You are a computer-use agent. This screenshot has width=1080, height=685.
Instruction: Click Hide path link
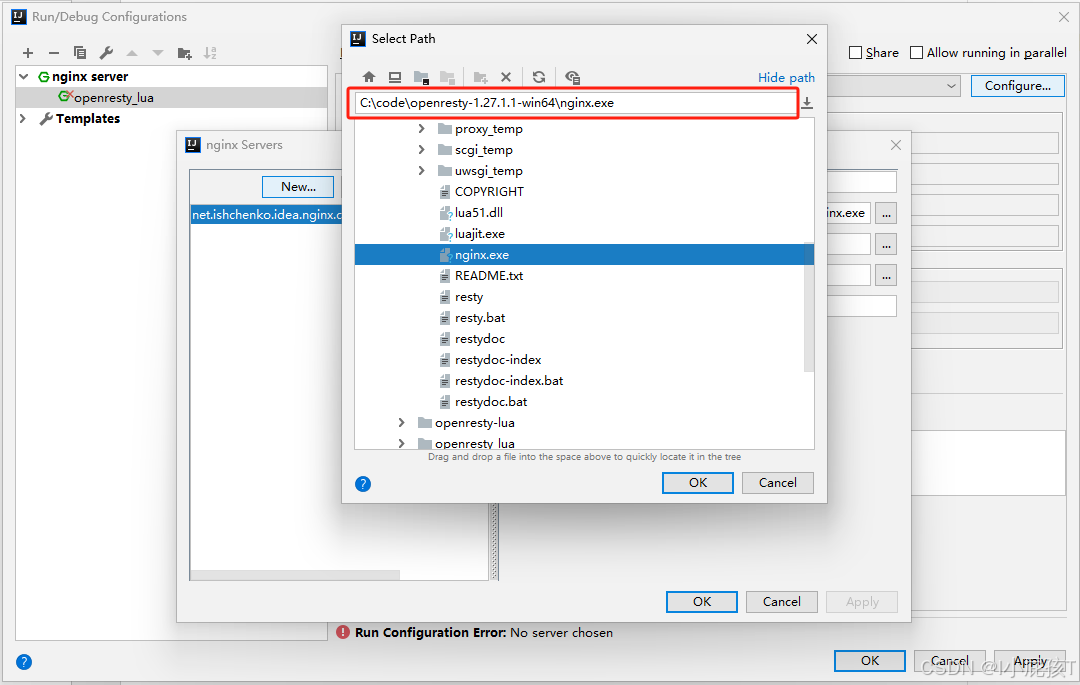786,77
